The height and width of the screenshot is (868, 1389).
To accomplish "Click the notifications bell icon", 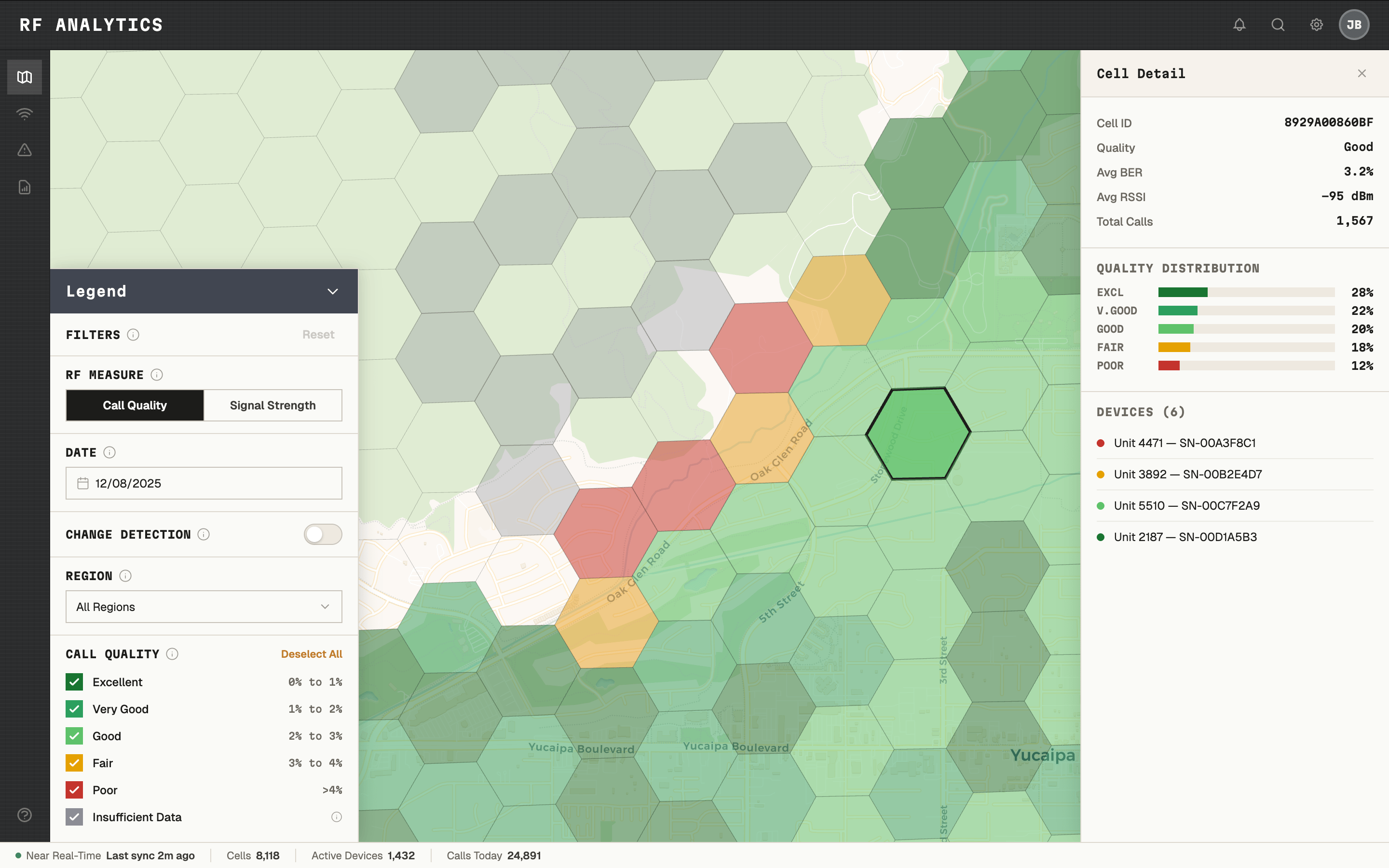I will pyautogui.click(x=1239, y=25).
